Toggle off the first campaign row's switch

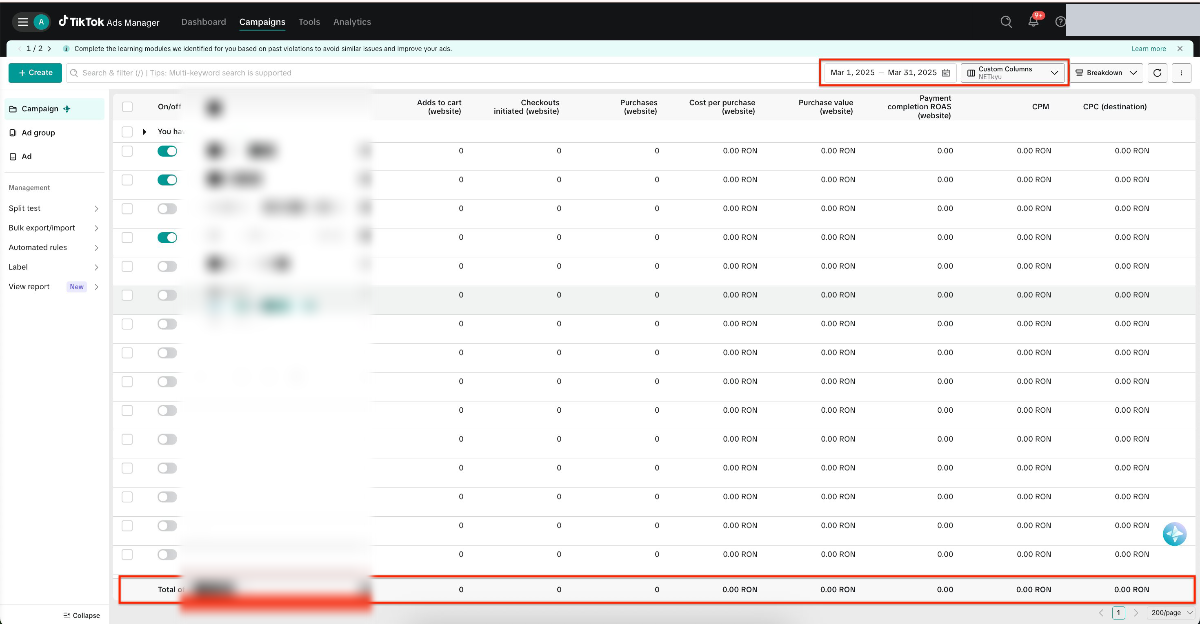[x=167, y=151]
